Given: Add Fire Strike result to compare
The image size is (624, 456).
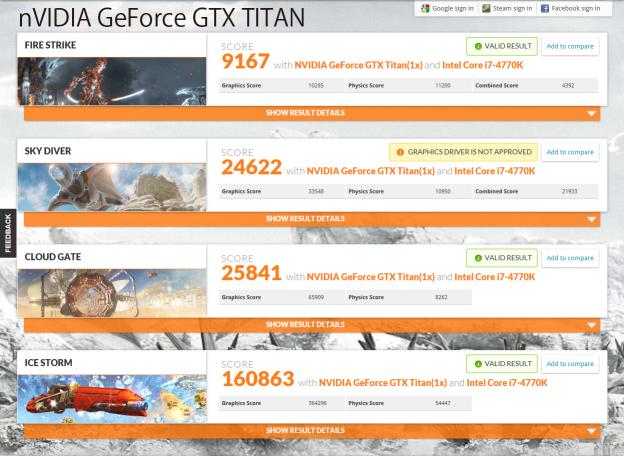Looking at the screenshot, I should click(570, 46).
